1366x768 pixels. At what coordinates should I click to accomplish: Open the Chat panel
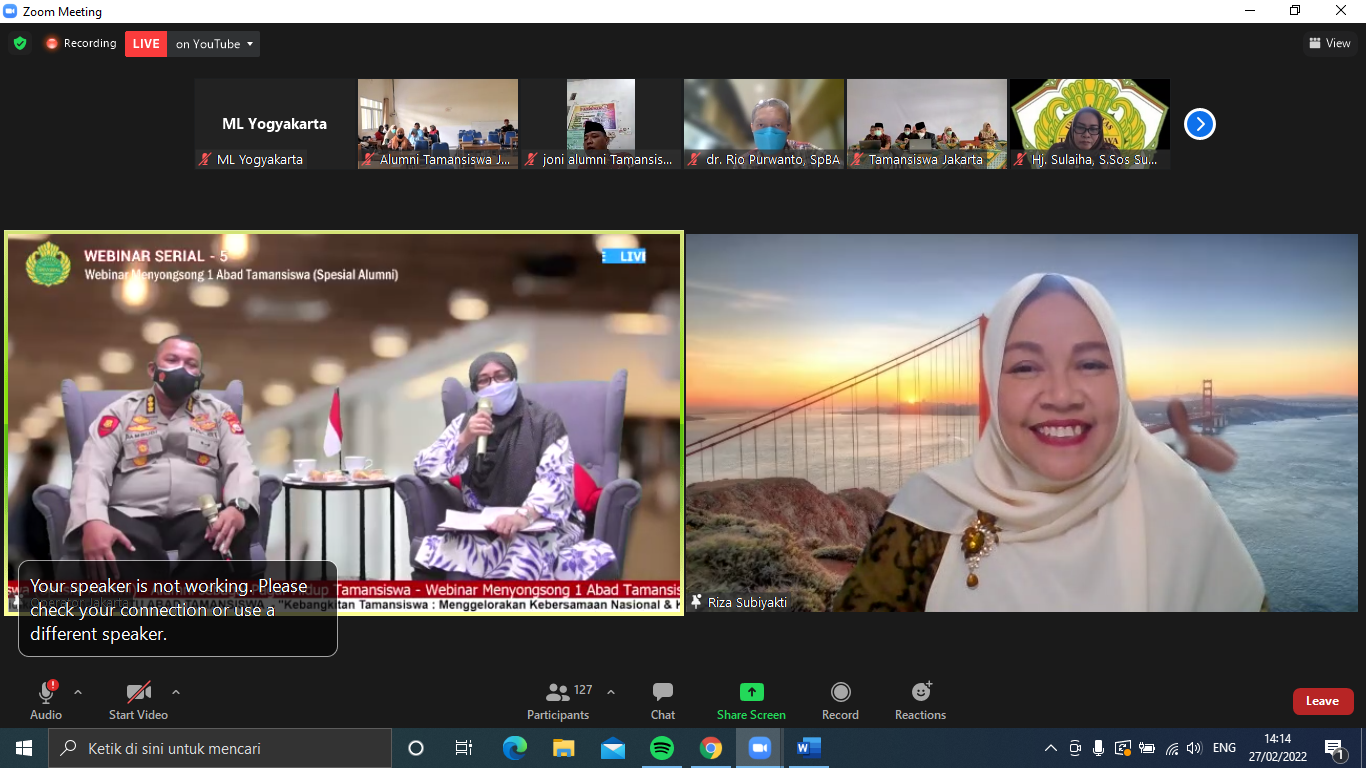click(x=662, y=700)
